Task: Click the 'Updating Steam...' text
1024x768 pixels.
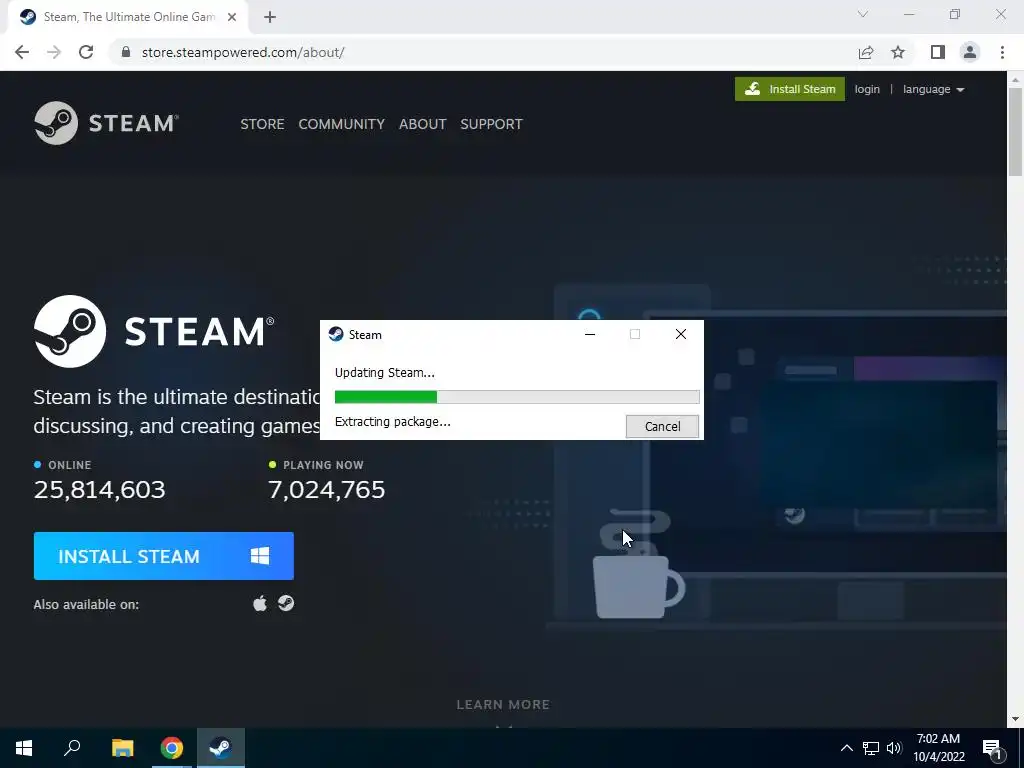Action: (x=385, y=373)
